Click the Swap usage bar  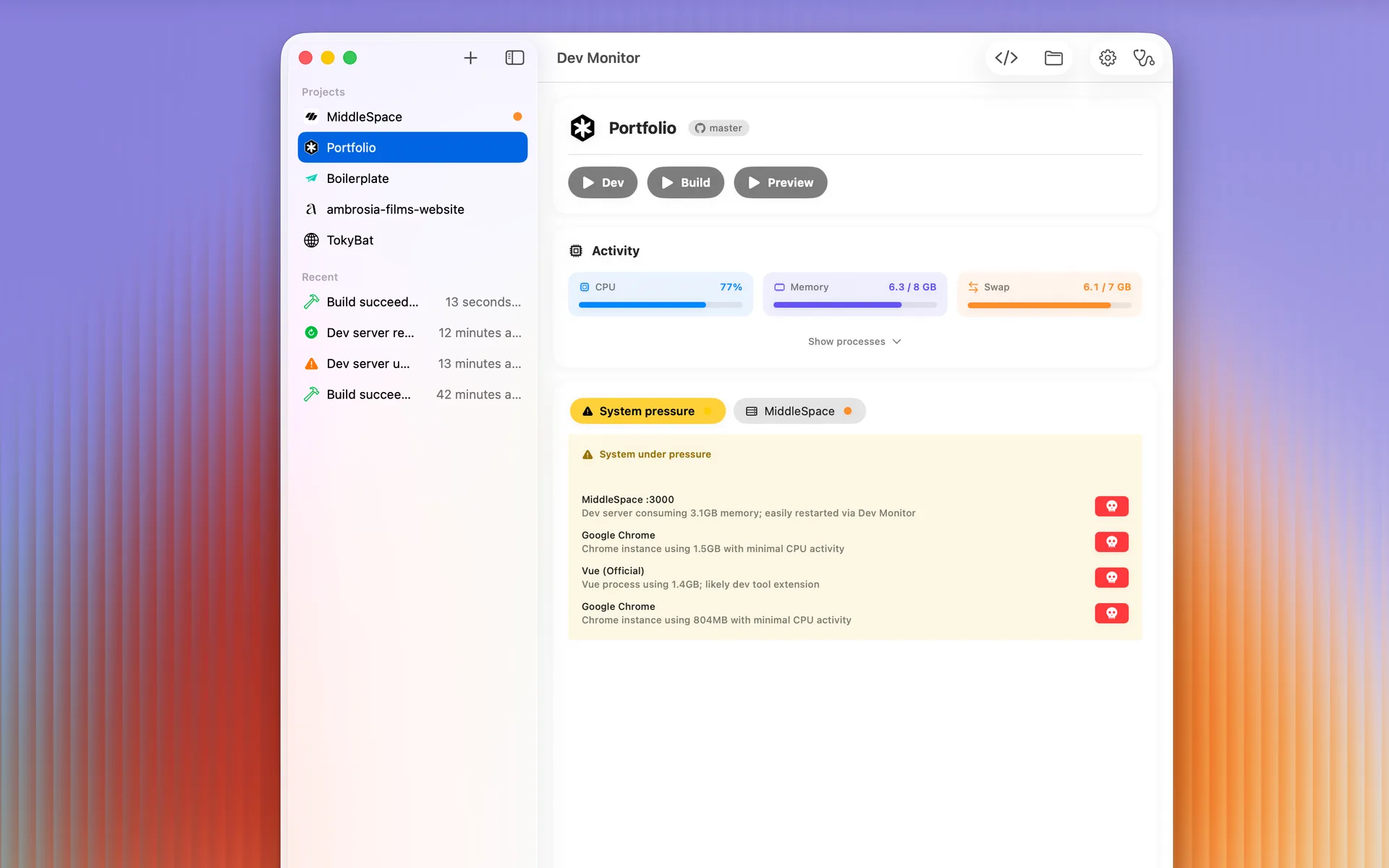pyautogui.click(x=1049, y=305)
